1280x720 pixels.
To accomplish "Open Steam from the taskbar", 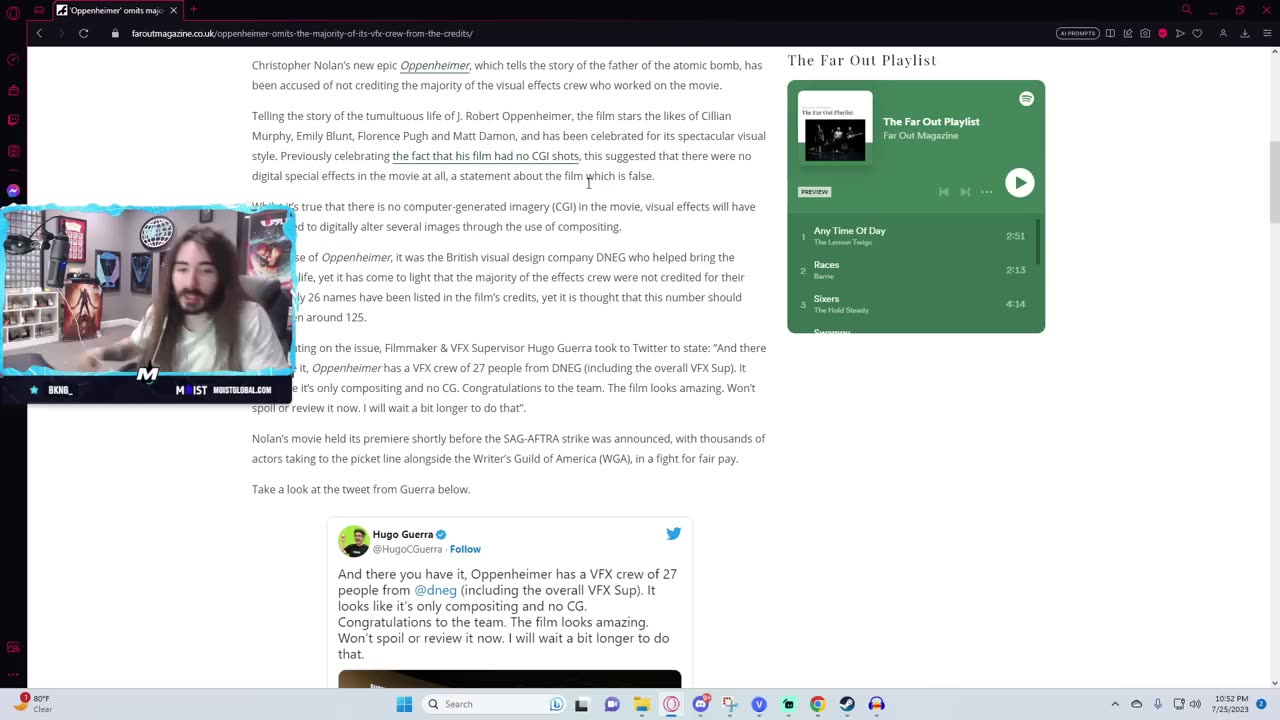I will pos(847,704).
